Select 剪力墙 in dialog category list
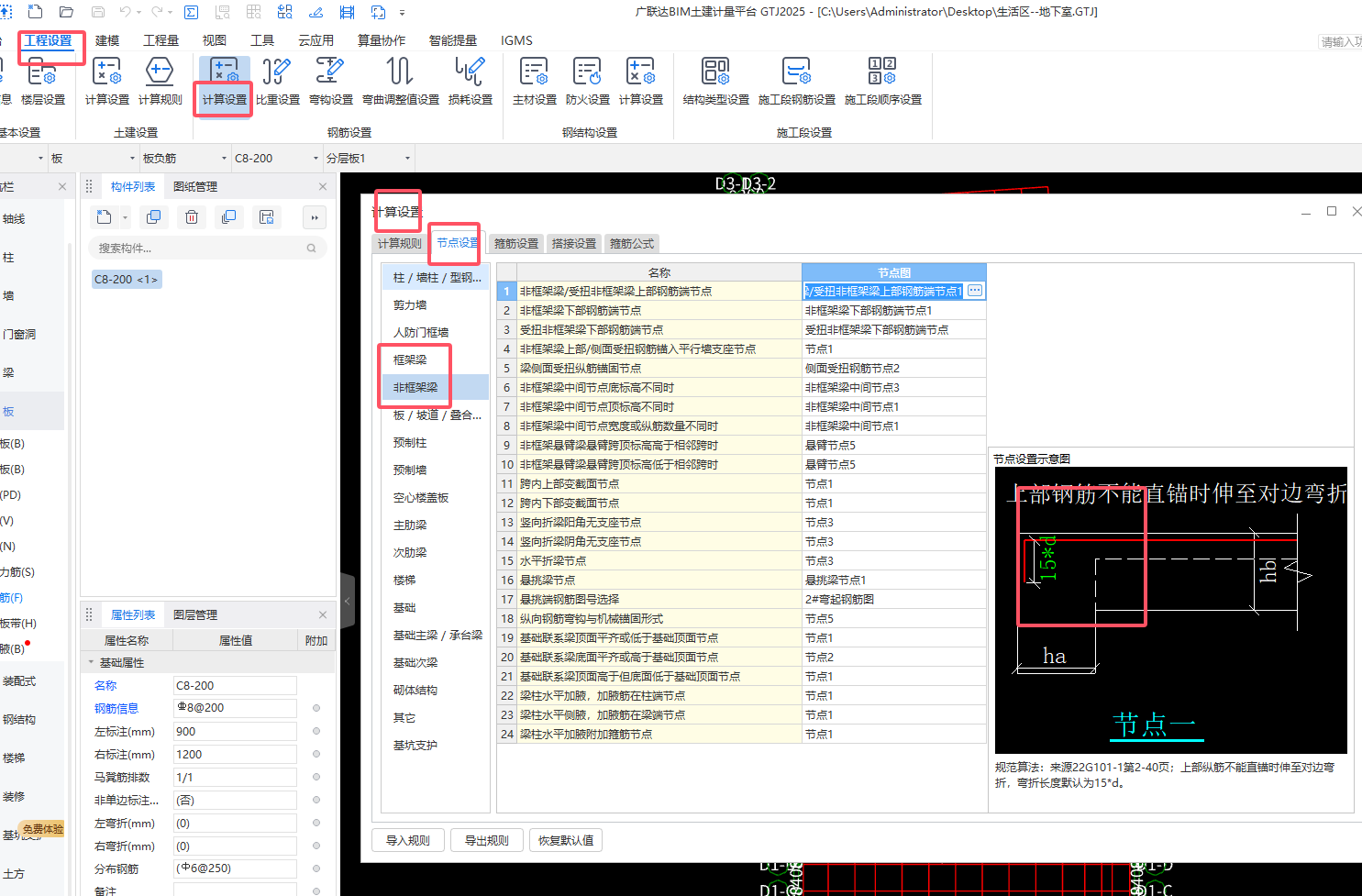The image size is (1362, 896). (410, 304)
